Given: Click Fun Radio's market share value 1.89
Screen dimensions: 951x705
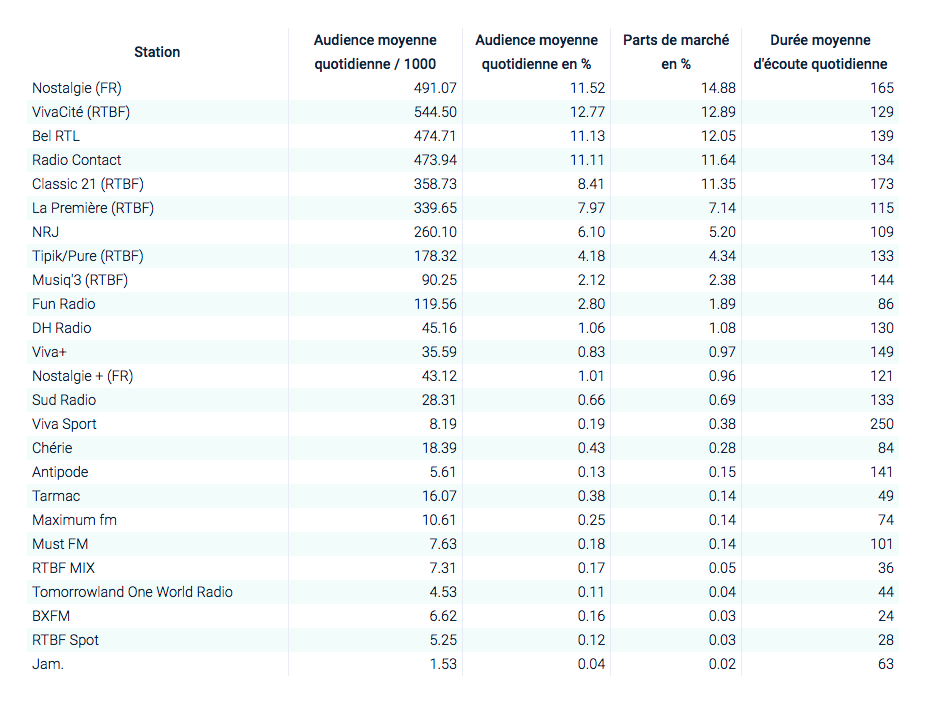Looking at the screenshot, I should pos(719,304).
